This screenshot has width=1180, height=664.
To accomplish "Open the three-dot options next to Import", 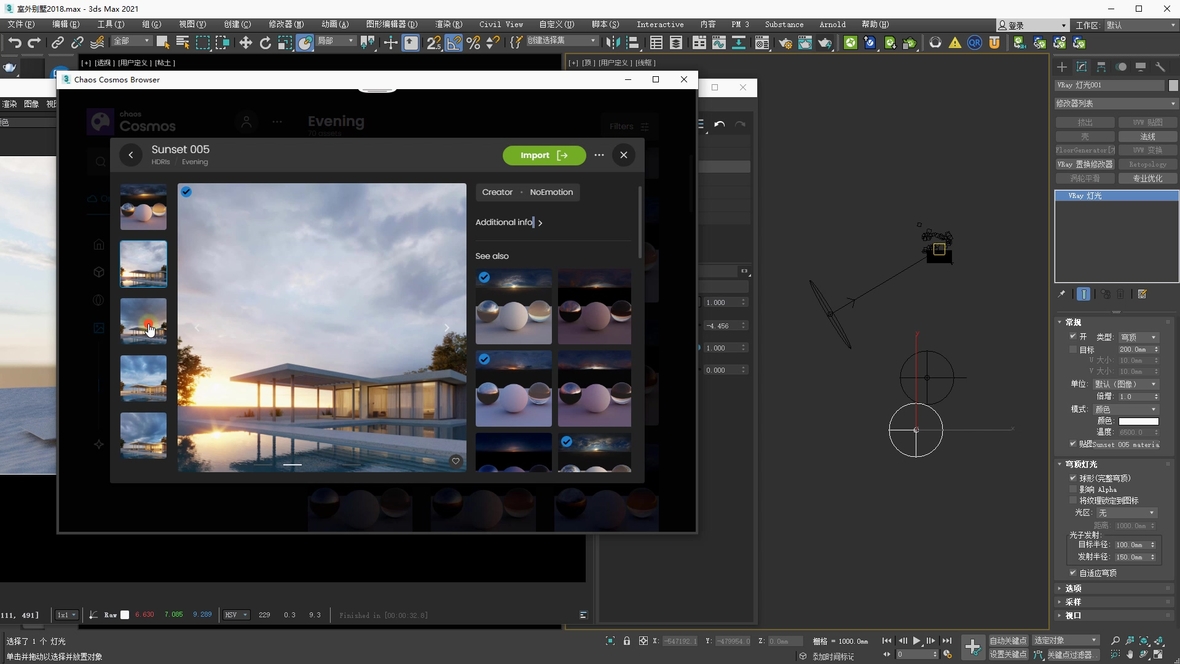I will click(599, 155).
